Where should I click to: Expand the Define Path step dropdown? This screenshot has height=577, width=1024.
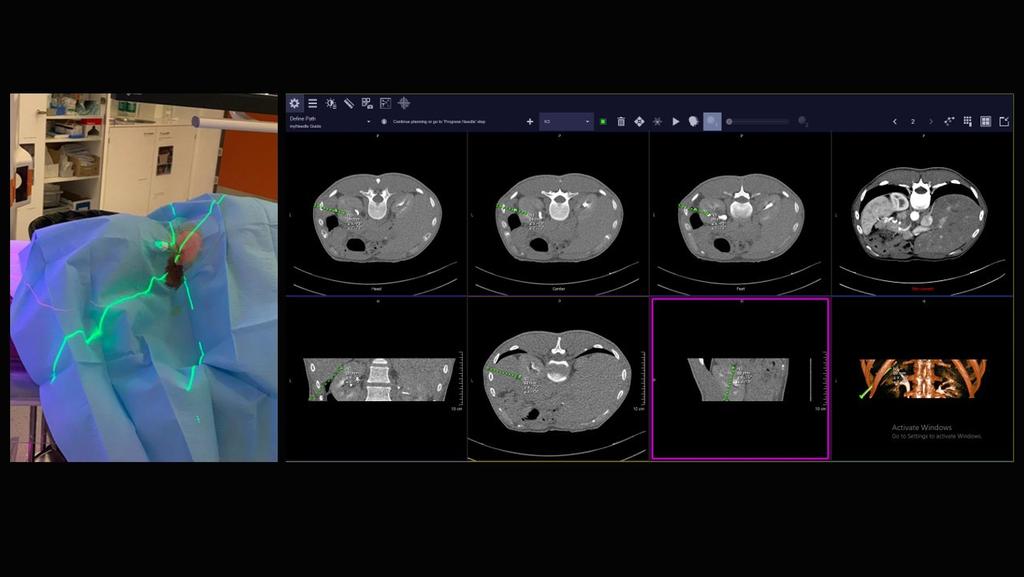point(368,121)
